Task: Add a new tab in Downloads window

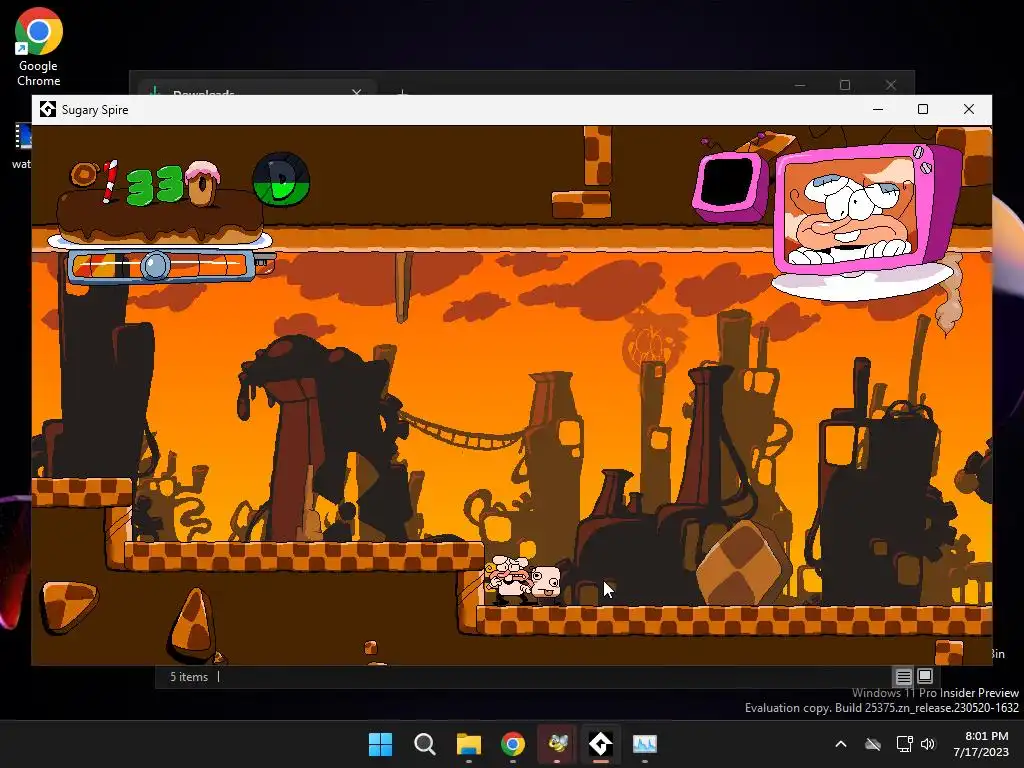Action: 402,93
